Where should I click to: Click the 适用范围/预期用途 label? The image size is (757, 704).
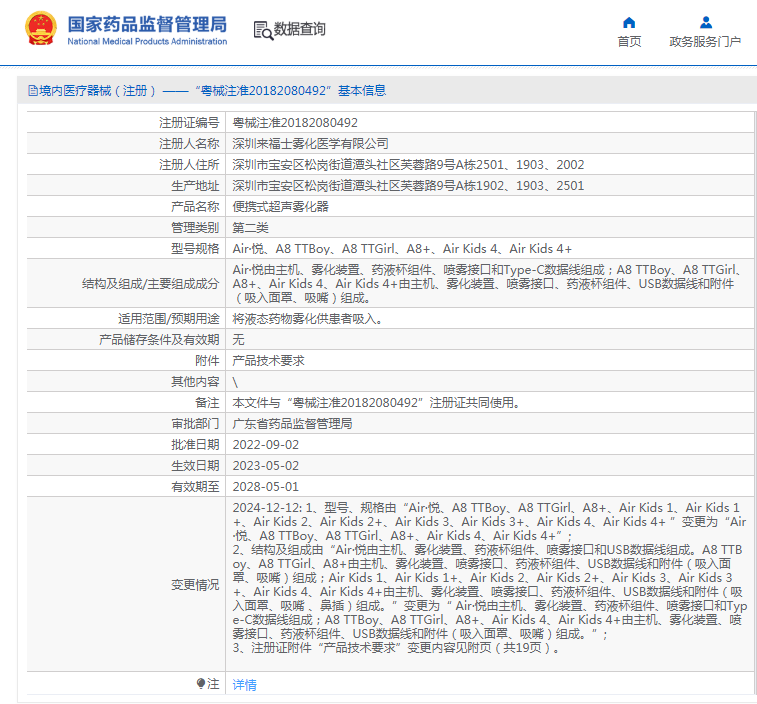point(168,319)
